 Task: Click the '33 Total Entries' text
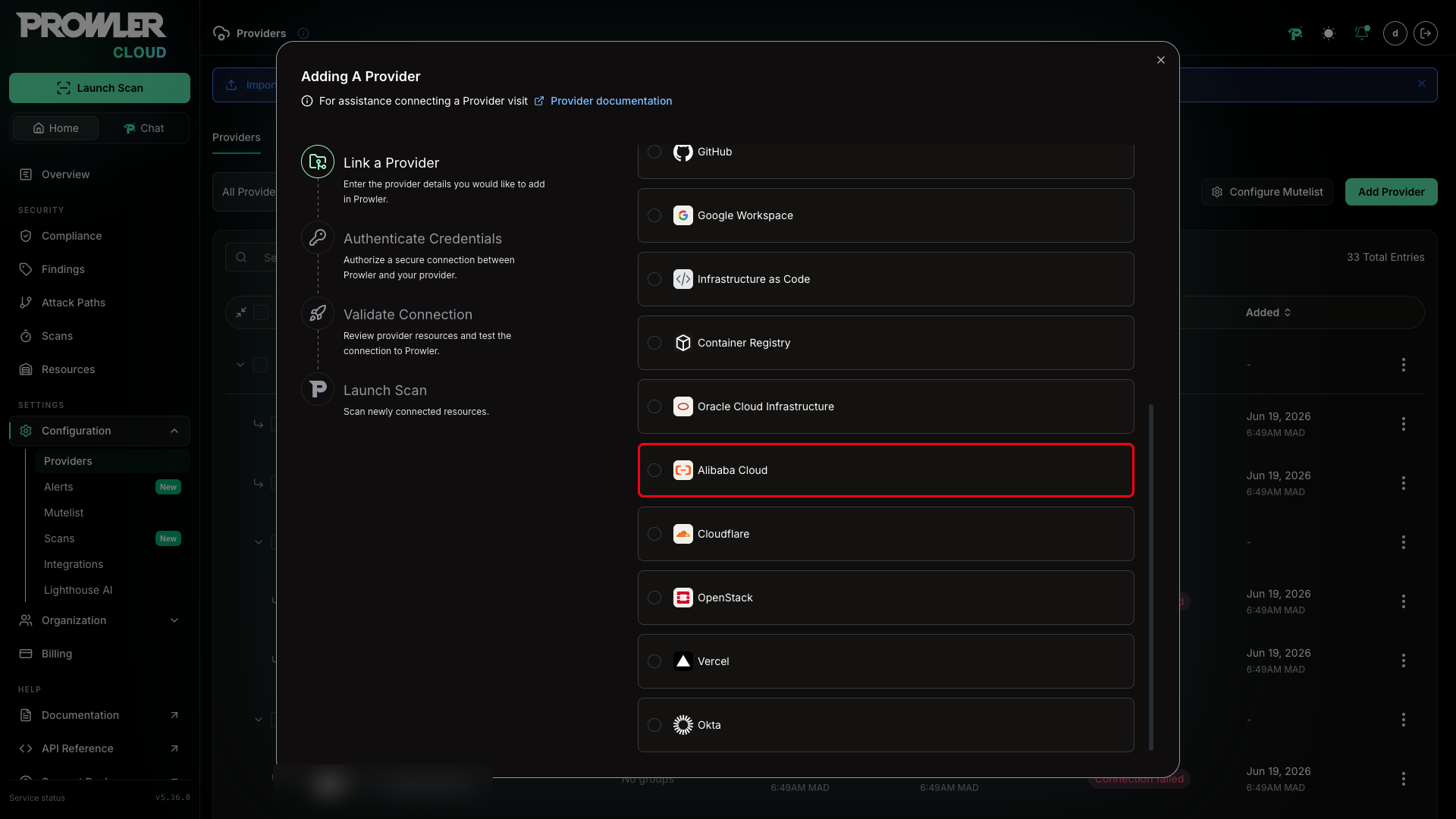pos(1385,257)
